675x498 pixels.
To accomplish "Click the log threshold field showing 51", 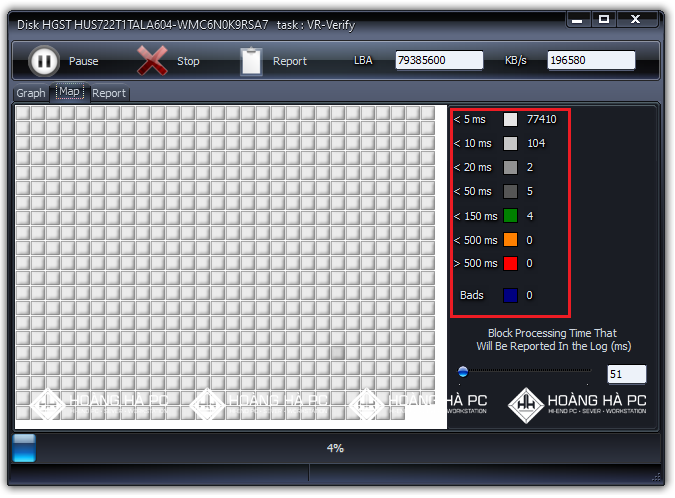I will [626, 374].
